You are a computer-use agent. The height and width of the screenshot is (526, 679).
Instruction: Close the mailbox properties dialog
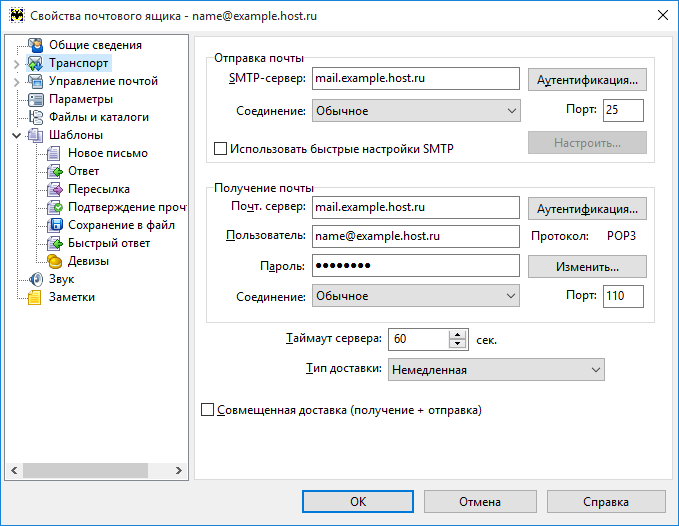coord(663,16)
